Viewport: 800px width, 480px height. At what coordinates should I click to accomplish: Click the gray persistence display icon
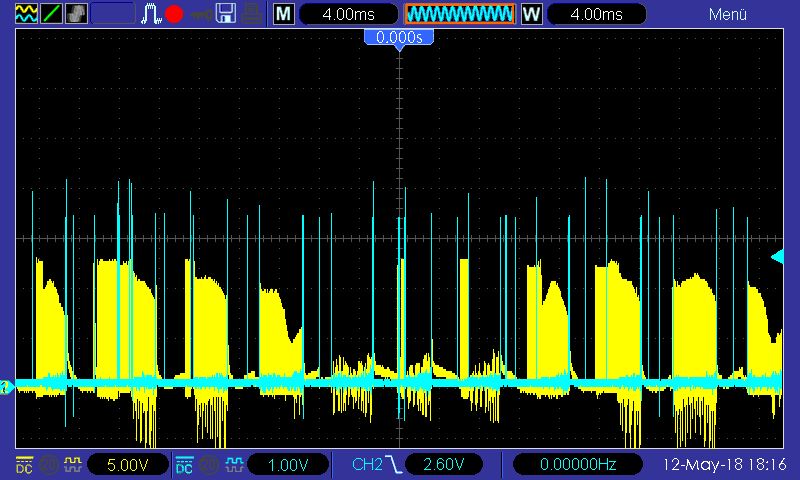[76, 14]
